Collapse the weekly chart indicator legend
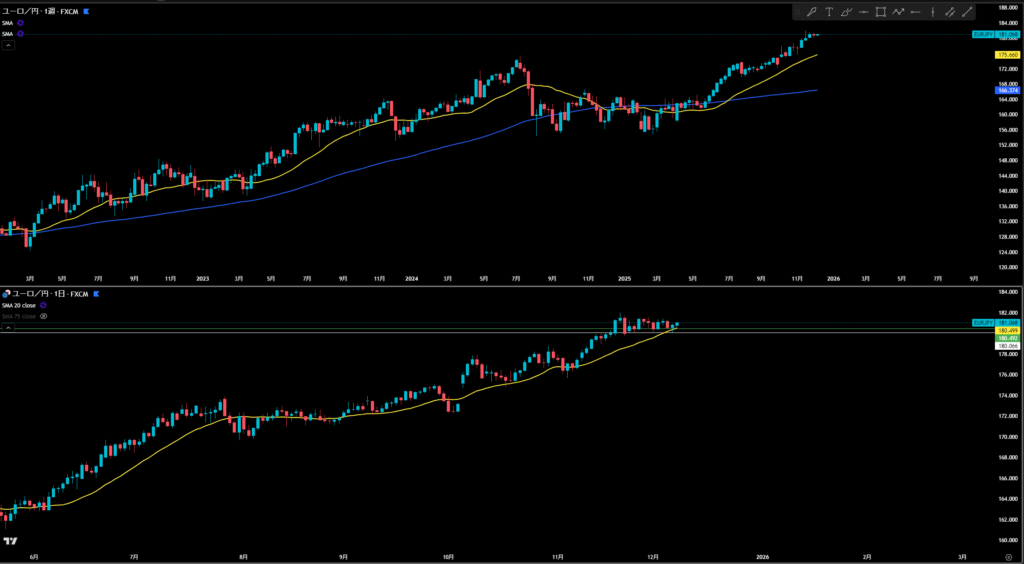Screen dimensions: 1024x564 [7, 45]
